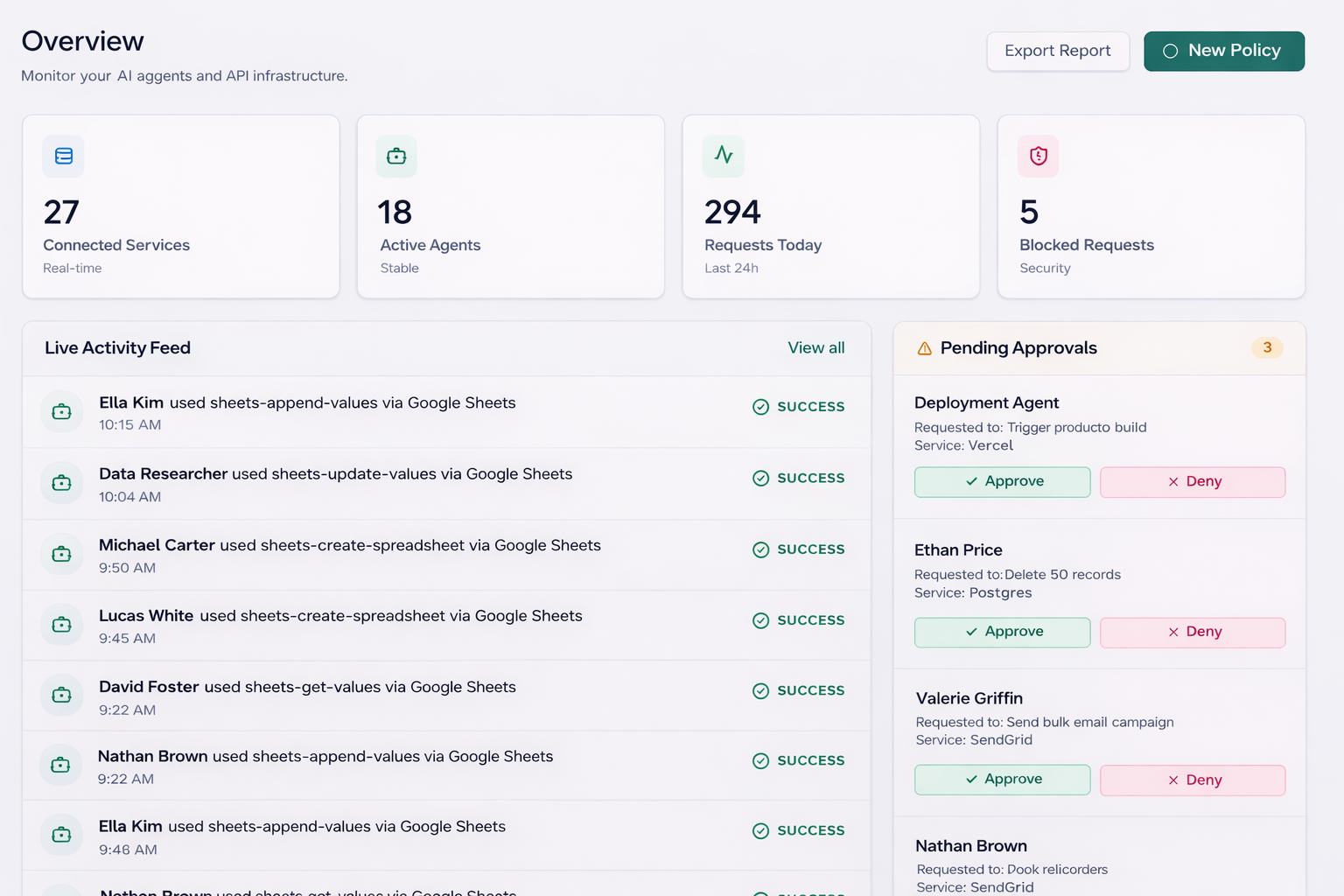Deny Valerie Griffin's SendGrid request

1192,780
